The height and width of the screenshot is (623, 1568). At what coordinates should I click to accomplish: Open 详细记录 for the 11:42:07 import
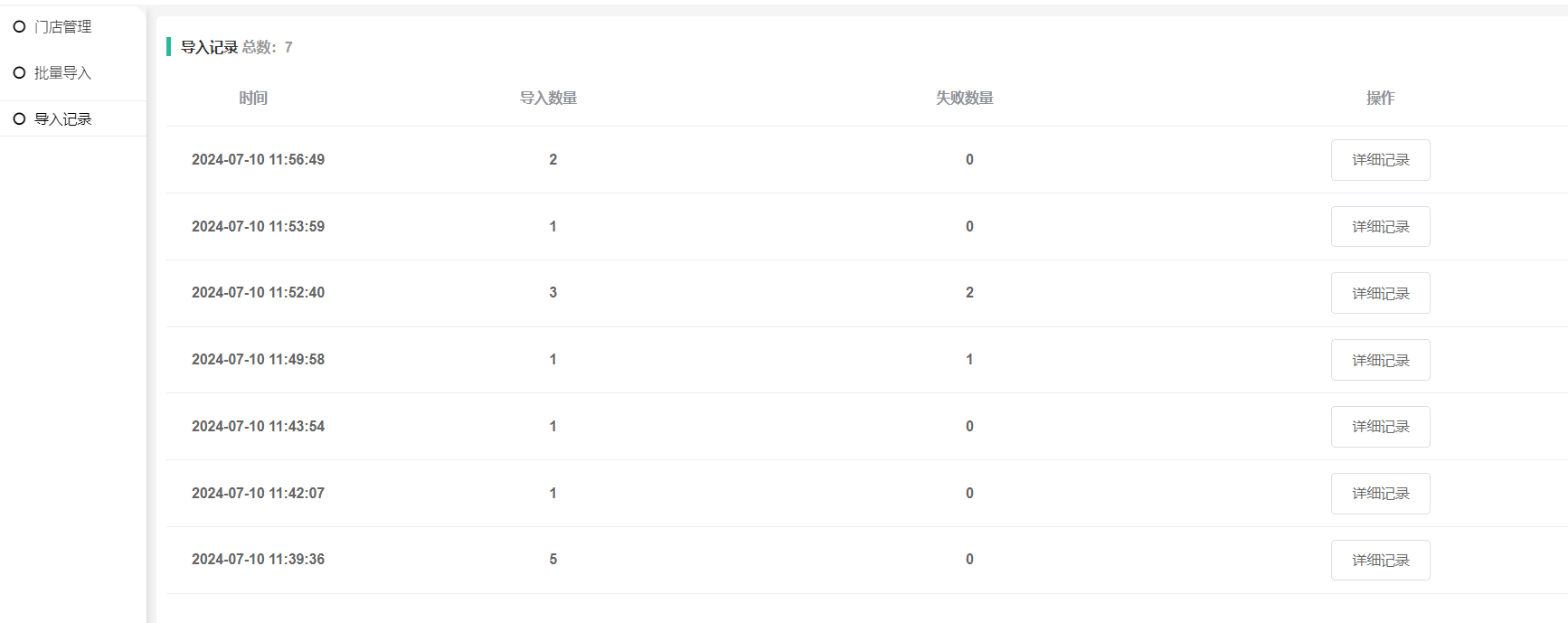(x=1380, y=494)
